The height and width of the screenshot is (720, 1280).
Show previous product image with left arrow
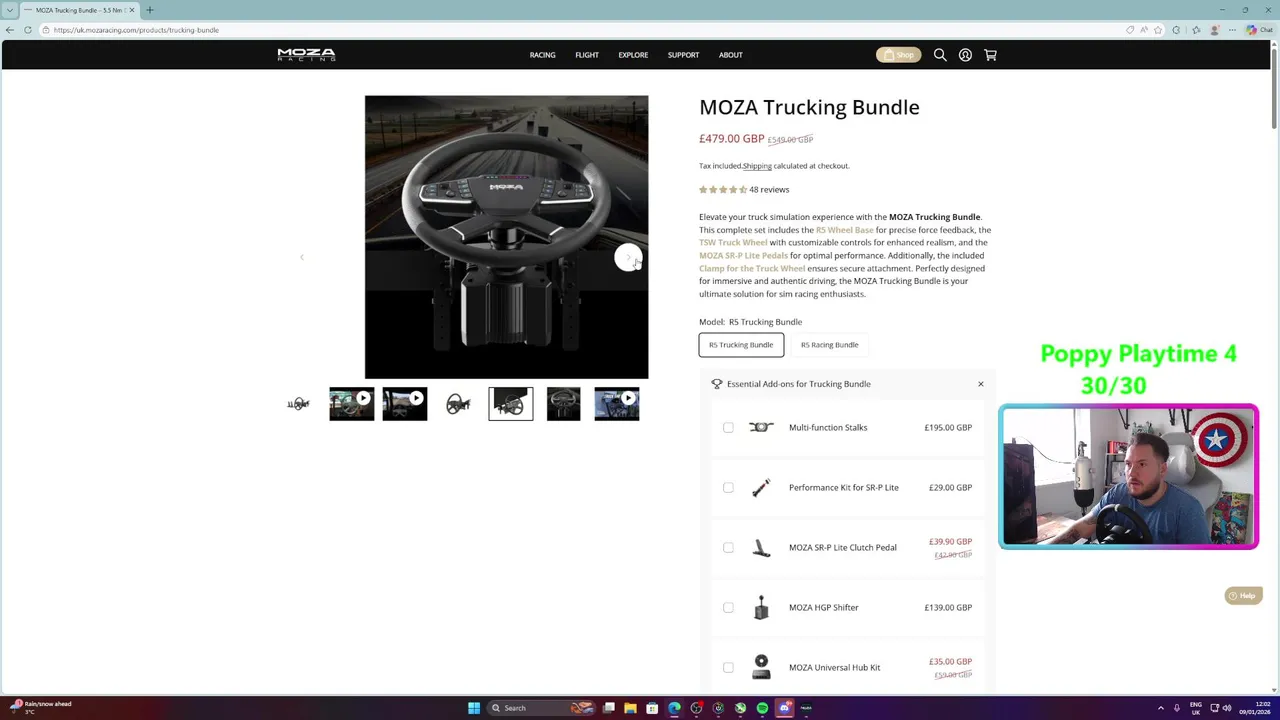coord(302,257)
